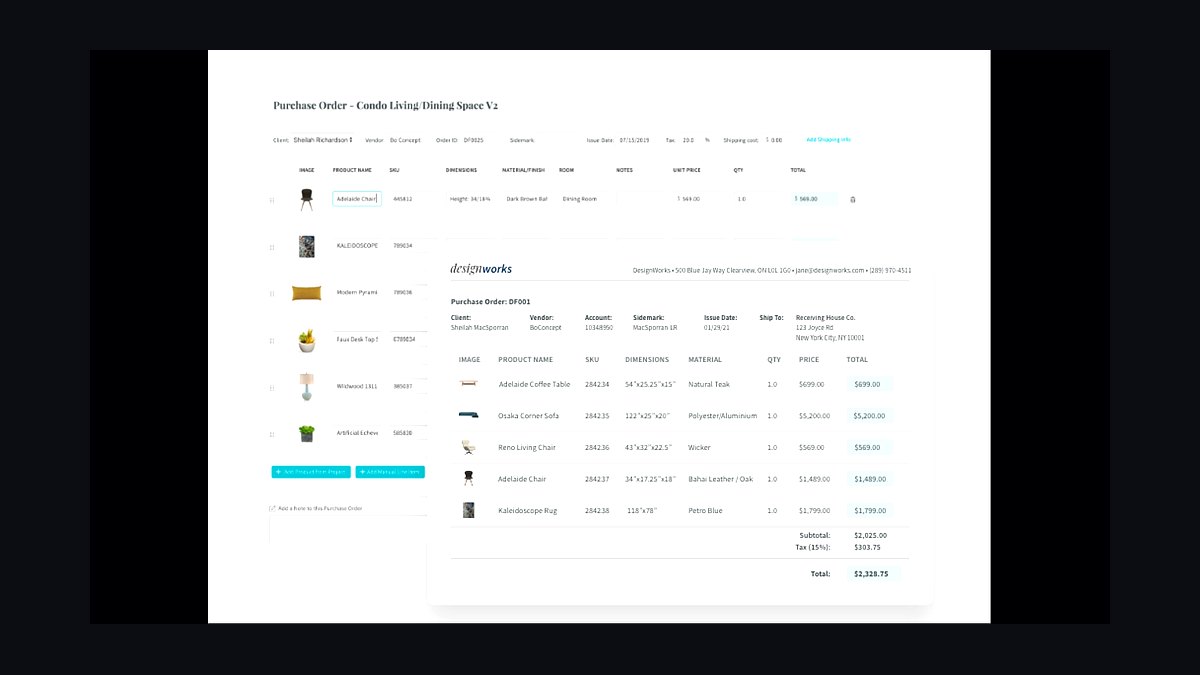Click Kaleidoscope Rug image on invoice
This screenshot has height=675, width=1200.
(x=468, y=510)
